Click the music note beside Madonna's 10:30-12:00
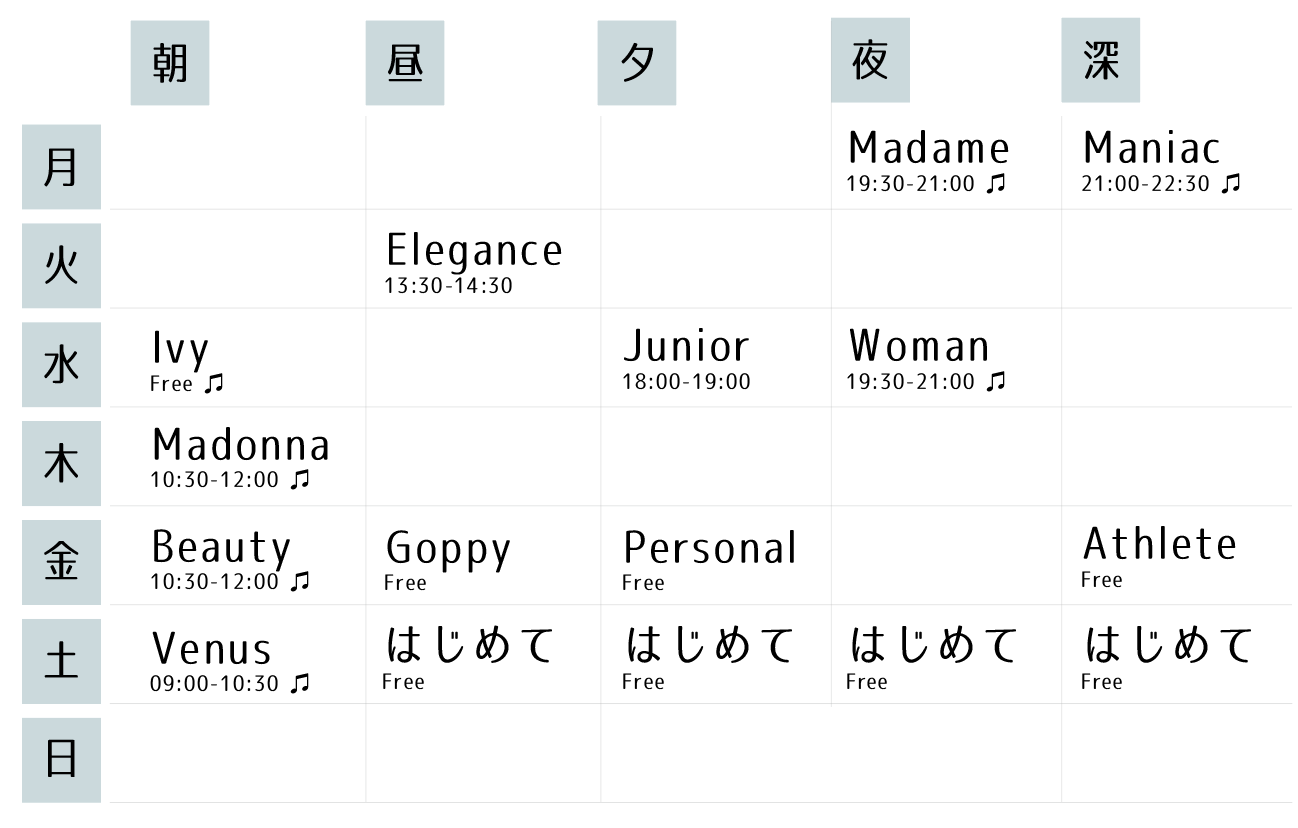Viewport: 1298px width, 828px height. click(x=300, y=480)
